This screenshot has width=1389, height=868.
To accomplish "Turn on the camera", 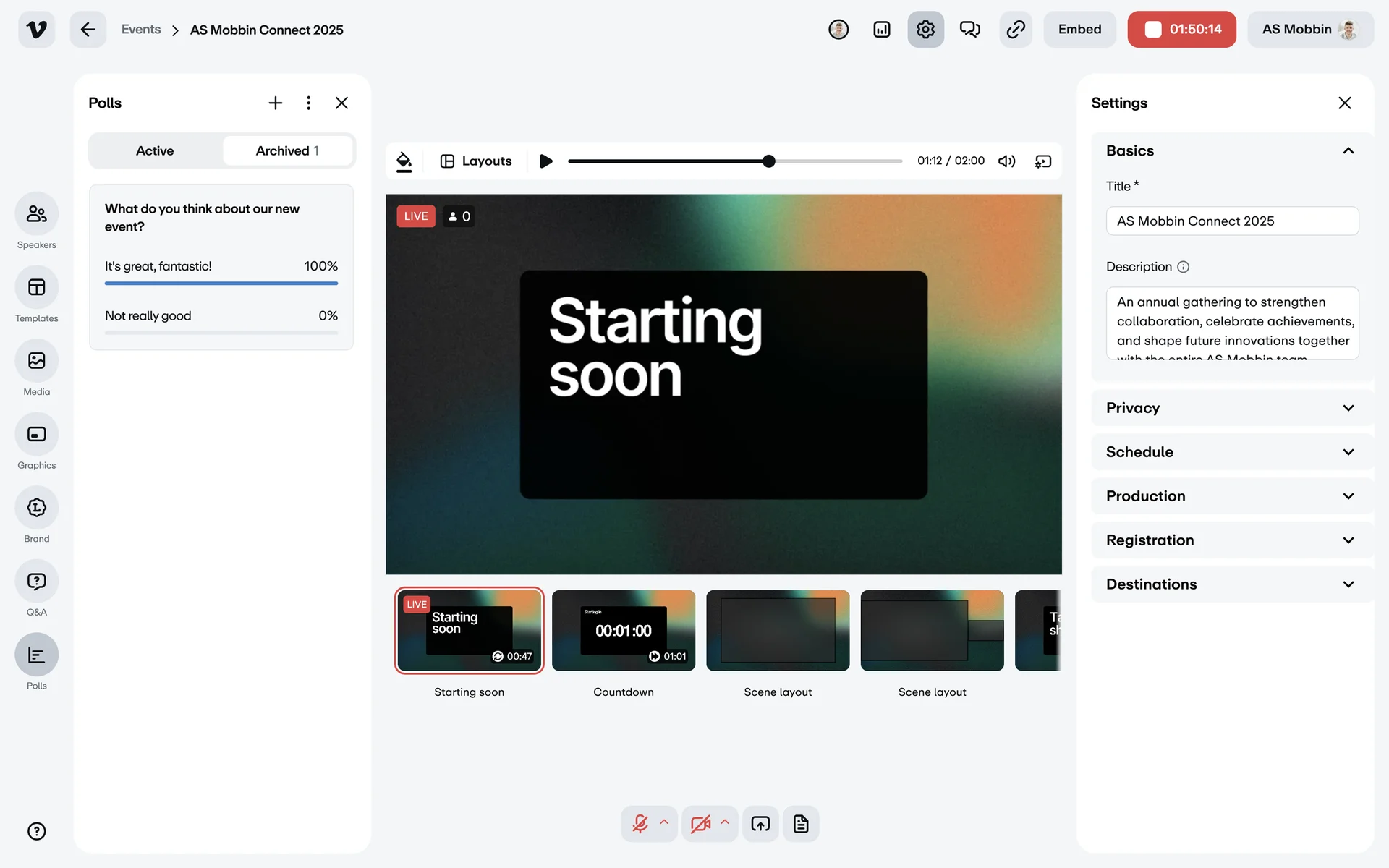I will [700, 824].
